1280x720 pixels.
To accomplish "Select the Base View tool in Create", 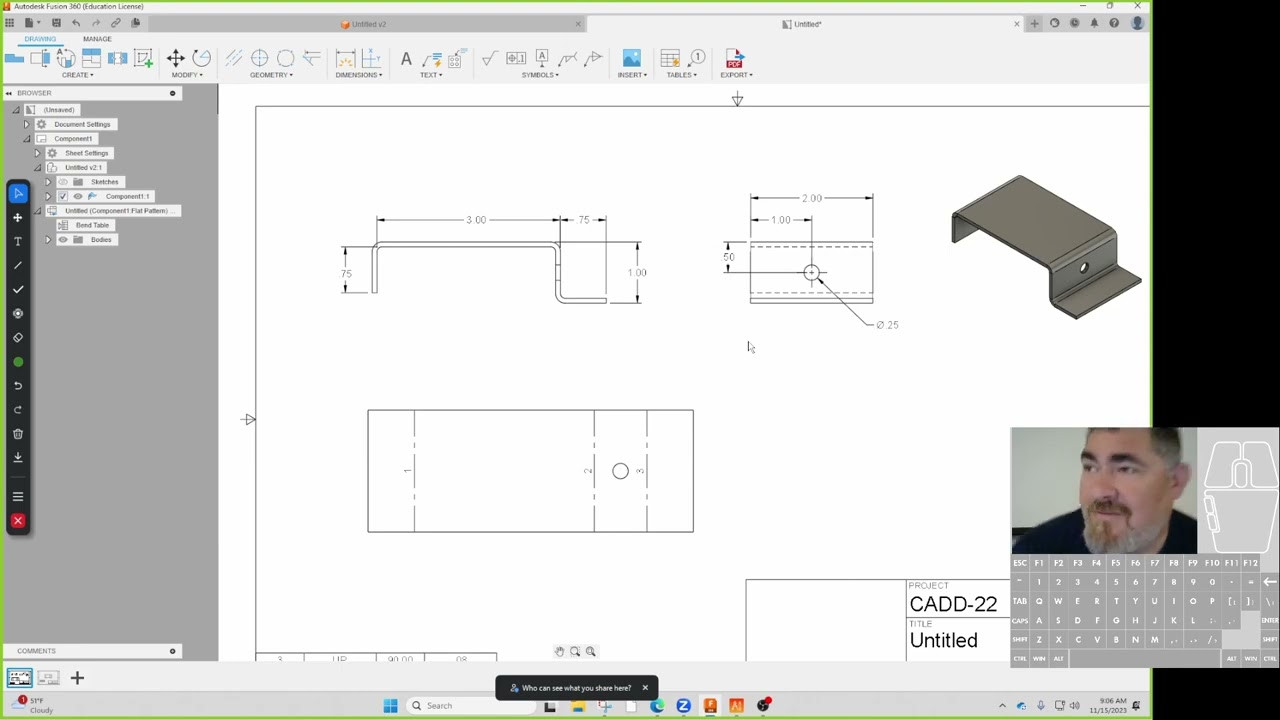I will [14, 59].
